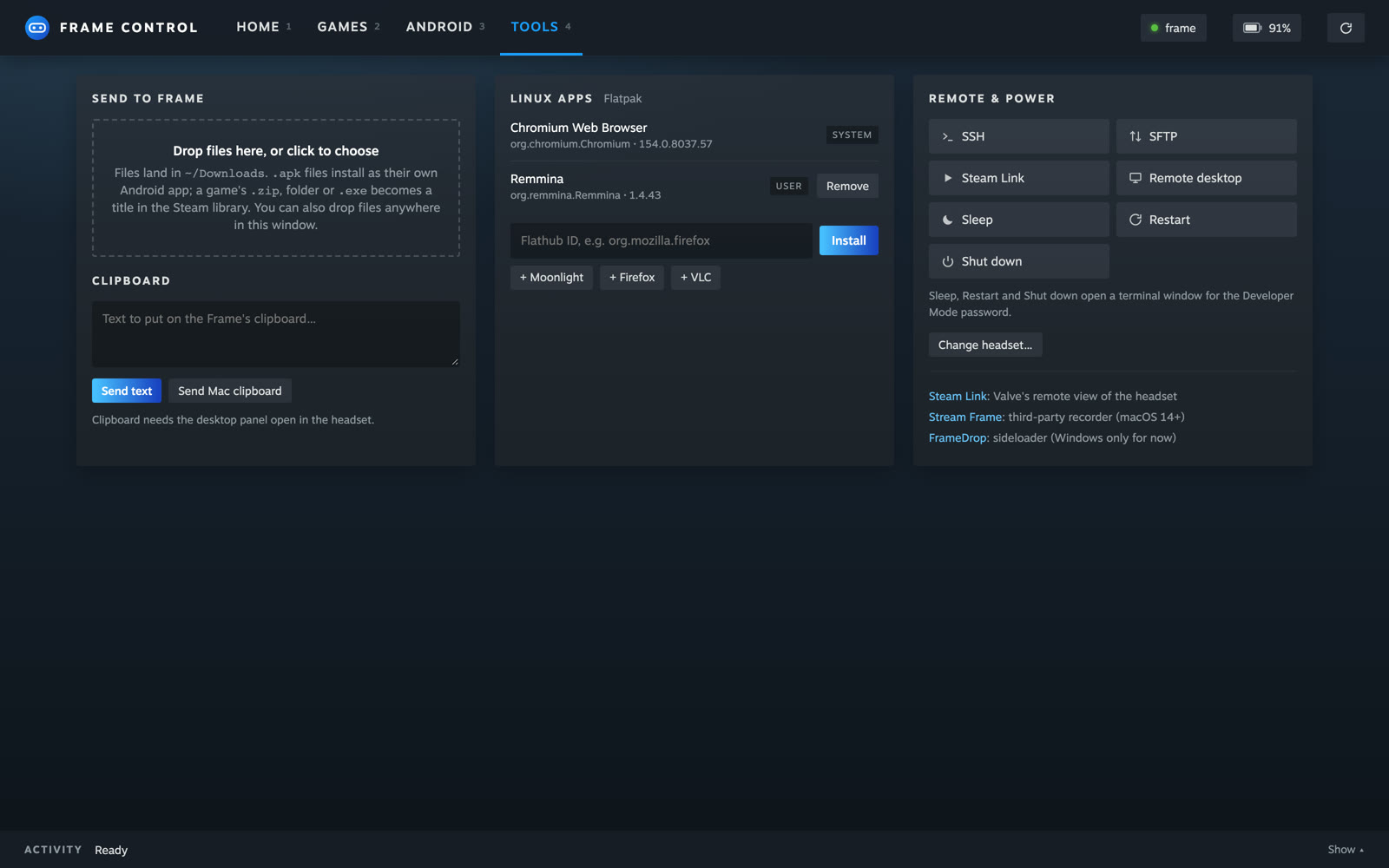
Task: Click the org.remmina.Remmina version text
Action: (x=585, y=195)
